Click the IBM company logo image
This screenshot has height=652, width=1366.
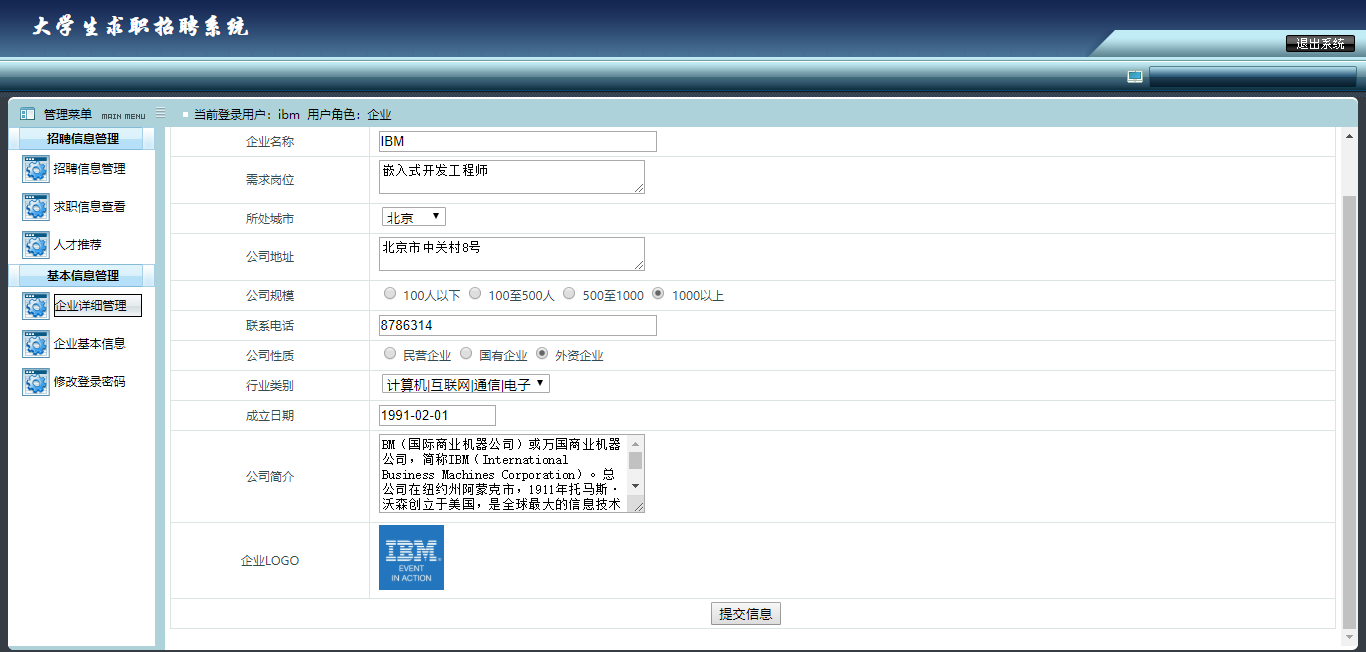(x=411, y=558)
